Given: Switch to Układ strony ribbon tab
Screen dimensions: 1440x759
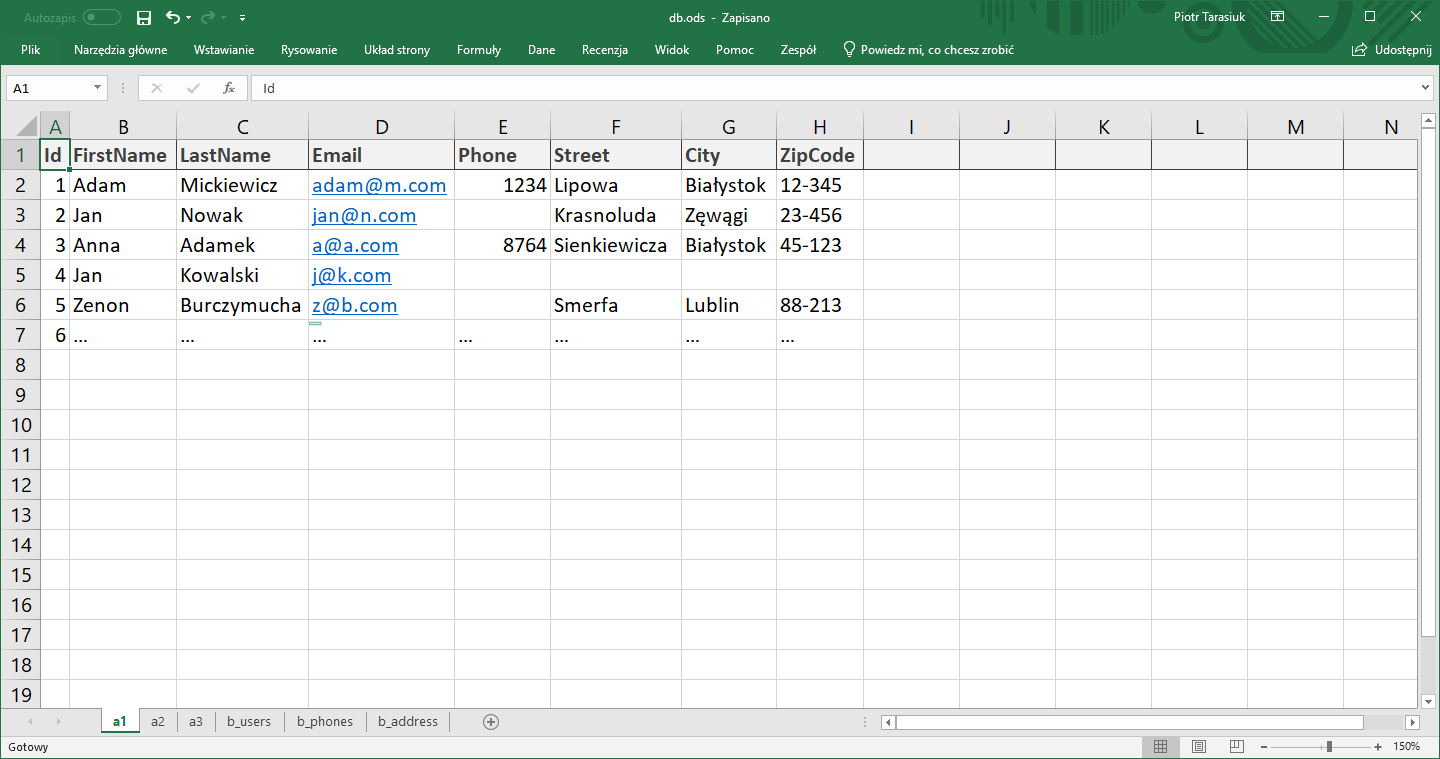Looking at the screenshot, I should pos(397,50).
